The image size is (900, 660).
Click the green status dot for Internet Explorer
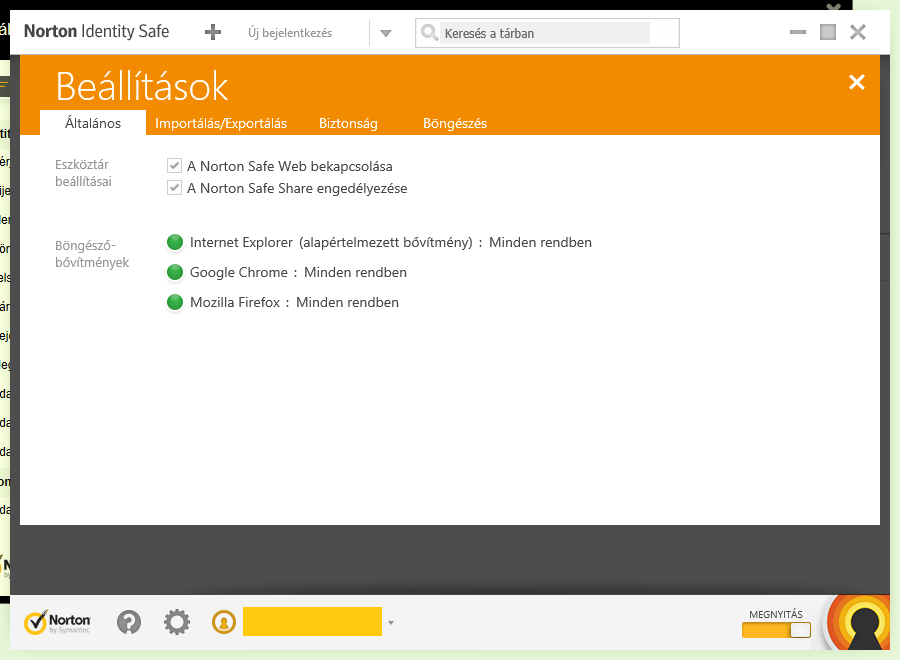(175, 242)
